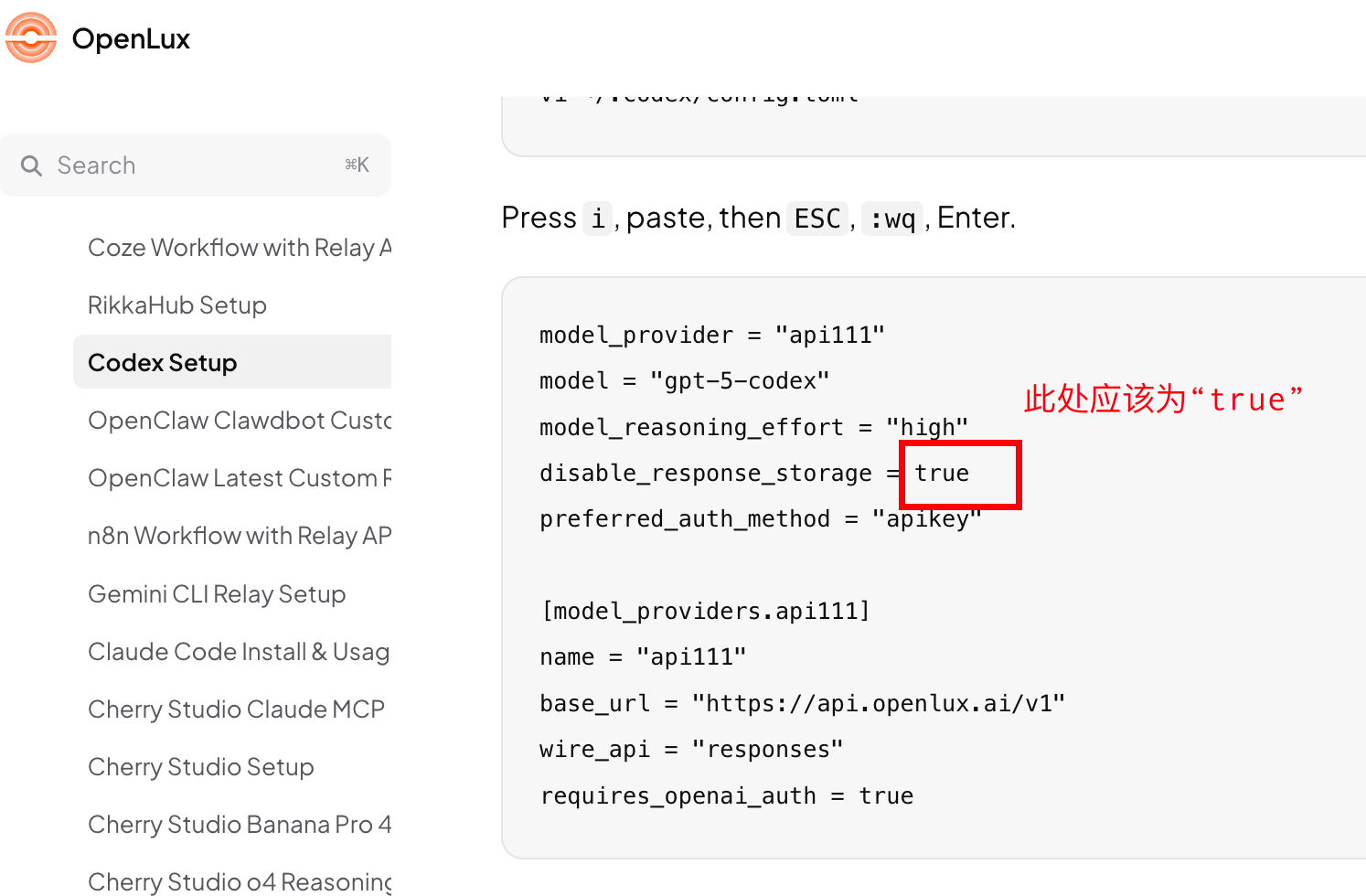Viewport: 1366px width, 896px height.
Task: Open Cherry Studio Banana Pro page
Action: (x=240, y=825)
